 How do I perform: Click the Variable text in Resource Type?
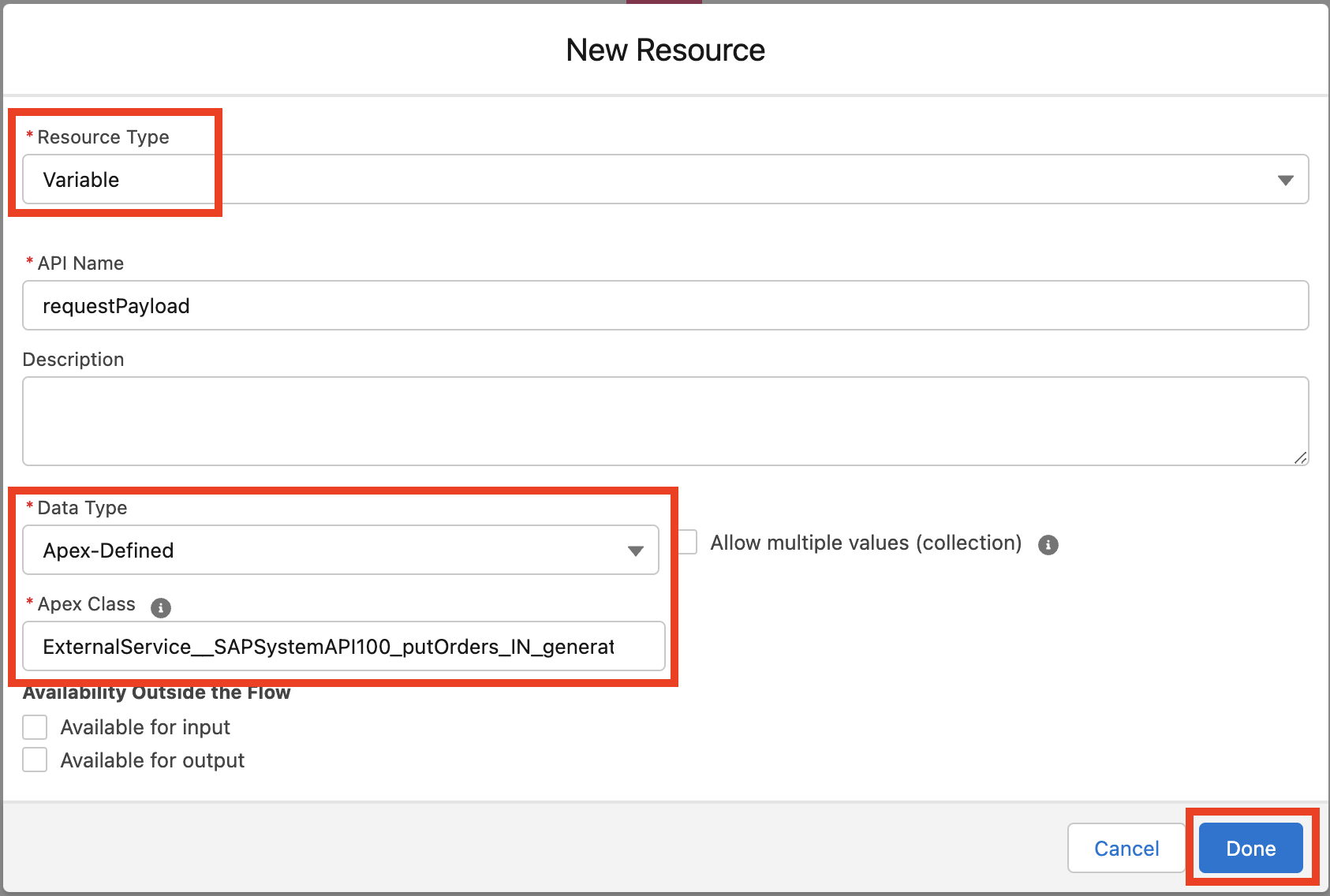pyautogui.click(x=81, y=180)
